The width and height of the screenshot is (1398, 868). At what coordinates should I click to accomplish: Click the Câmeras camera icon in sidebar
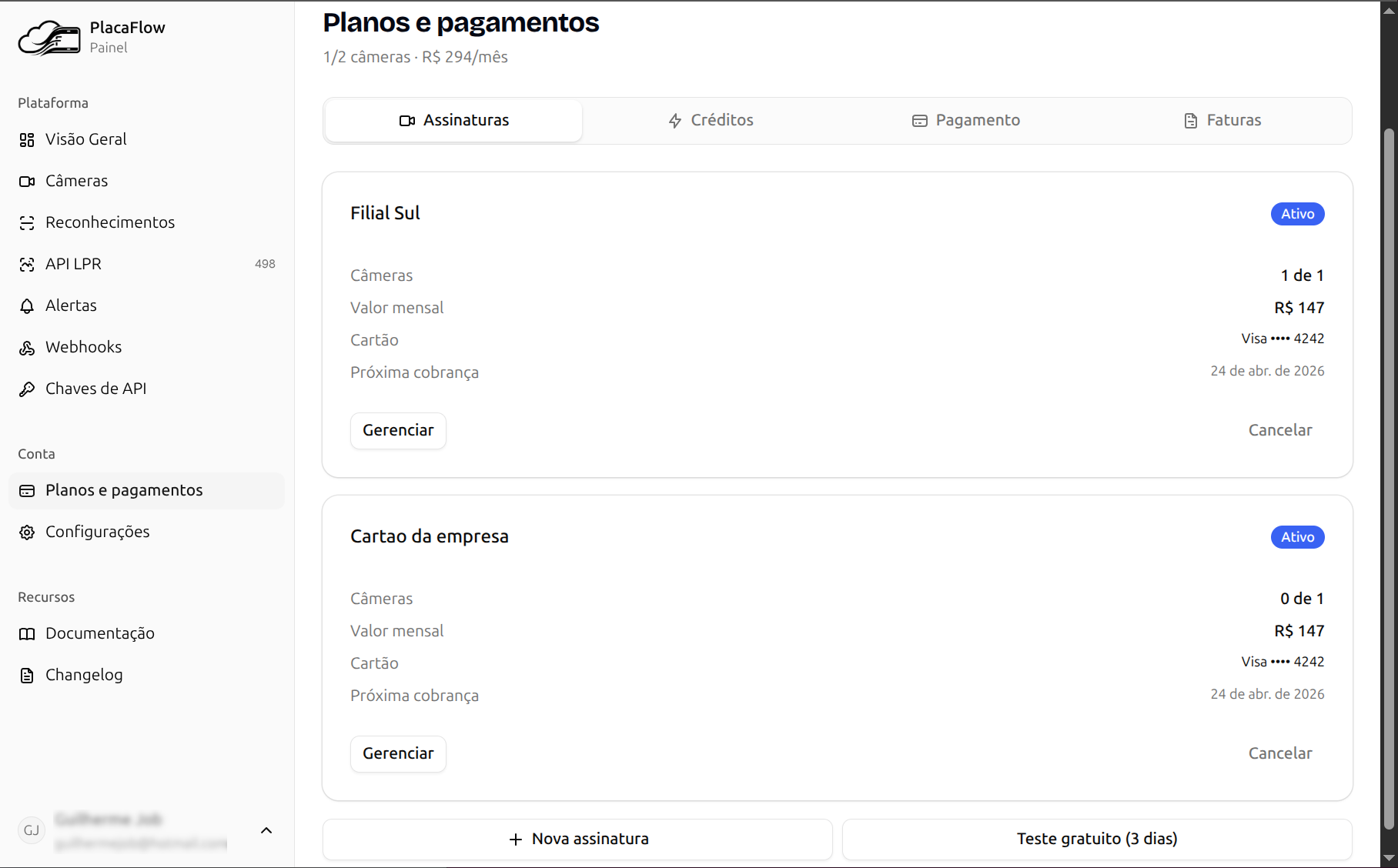click(27, 182)
